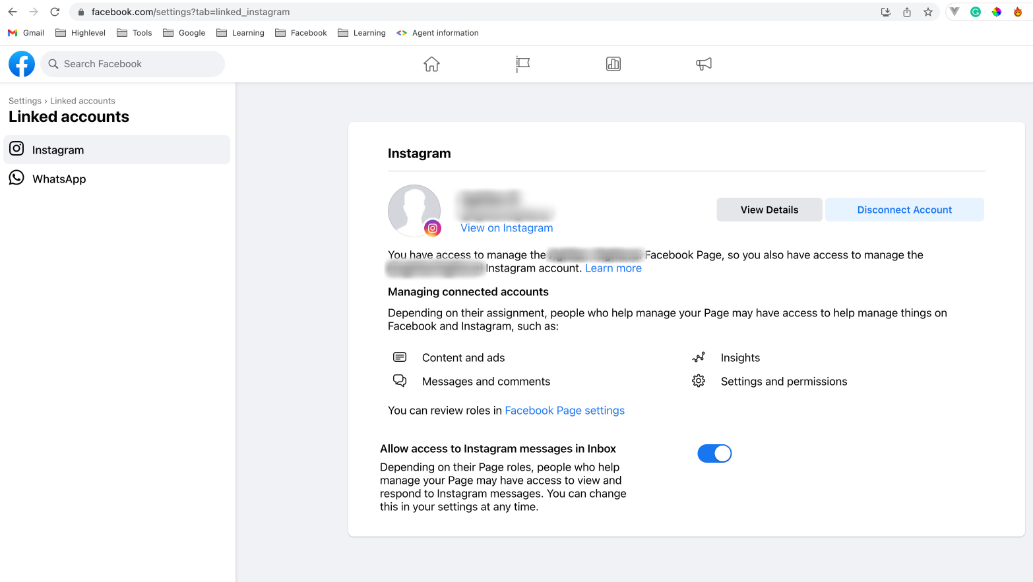Viewport: 1033px width, 582px height.
Task: Open Agent information bookmark
Action: coord(437,33)
